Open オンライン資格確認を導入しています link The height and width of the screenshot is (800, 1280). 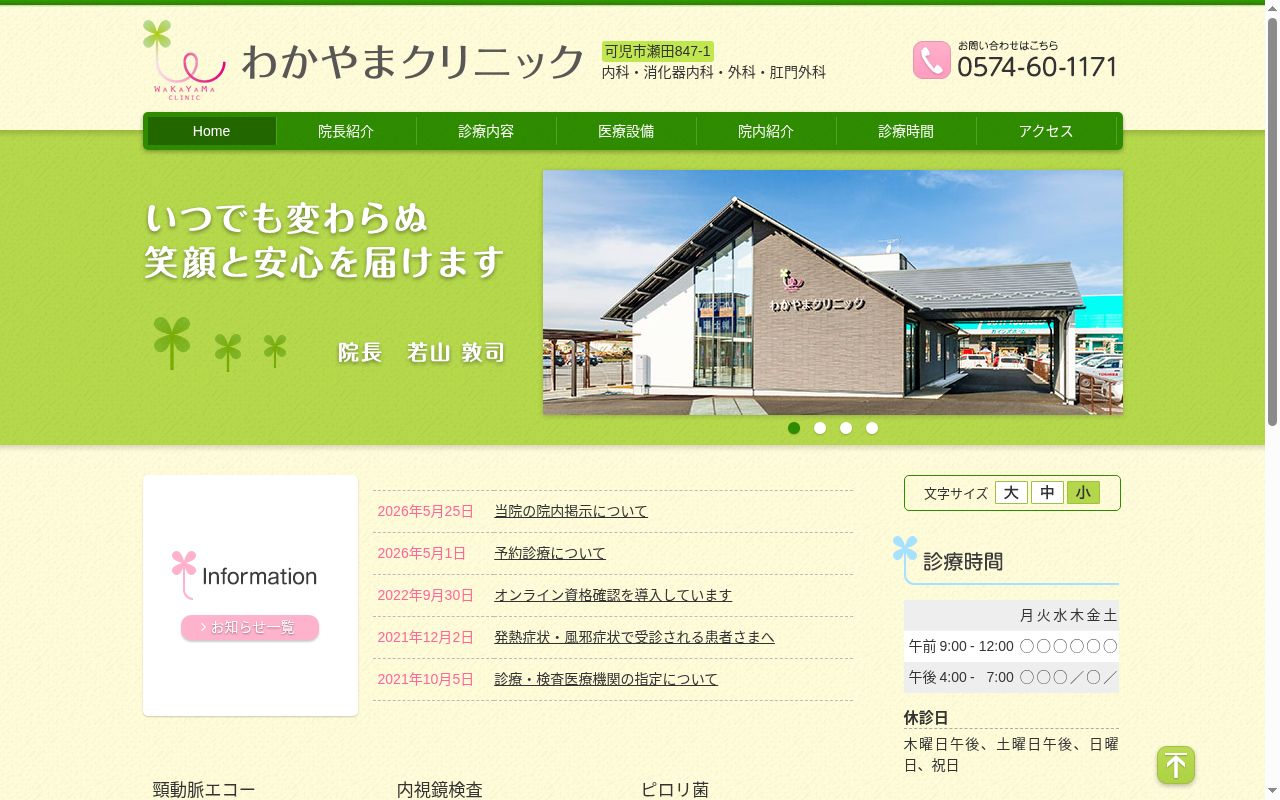pos(613,595)
